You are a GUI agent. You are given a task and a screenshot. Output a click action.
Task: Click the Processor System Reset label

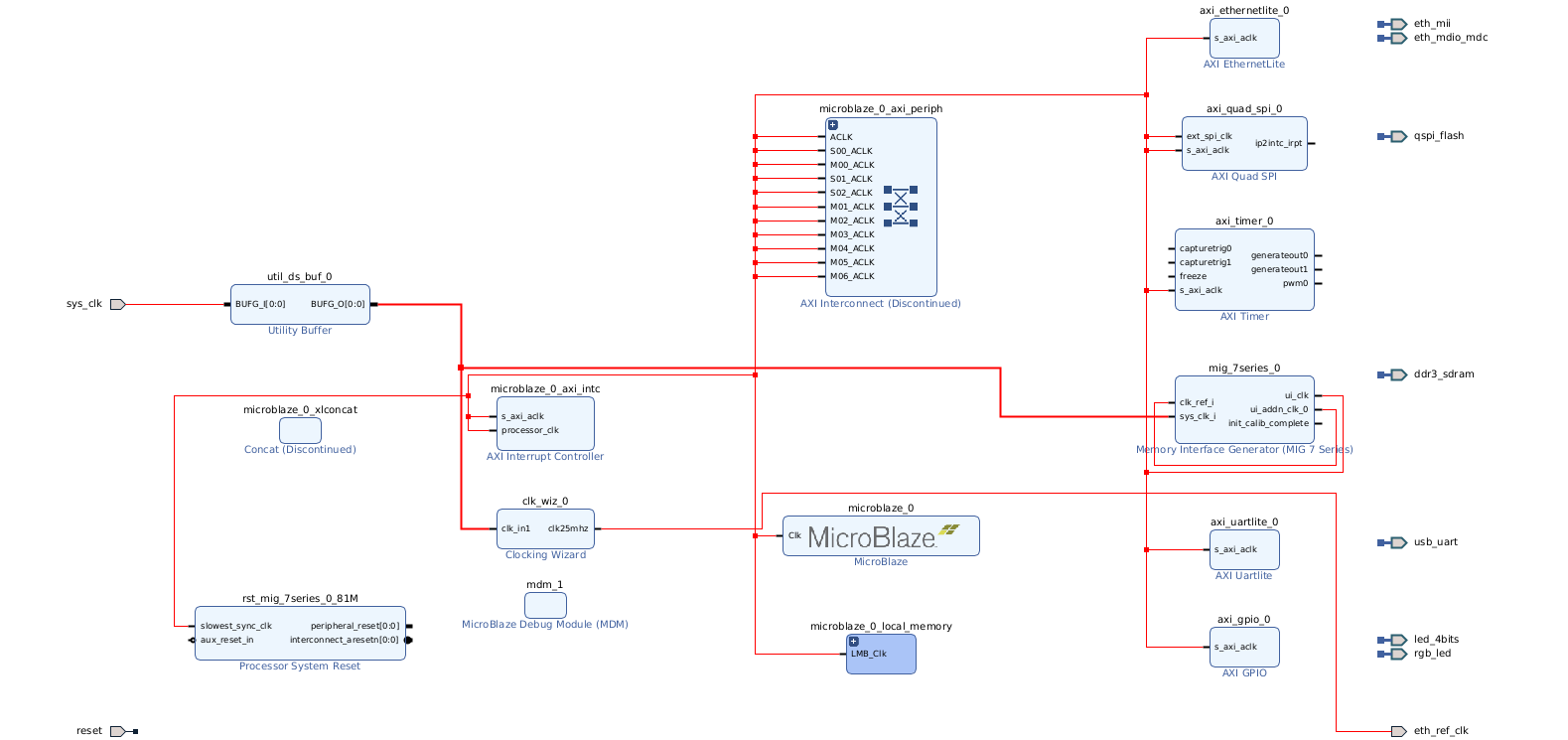[x=300, y=666]
